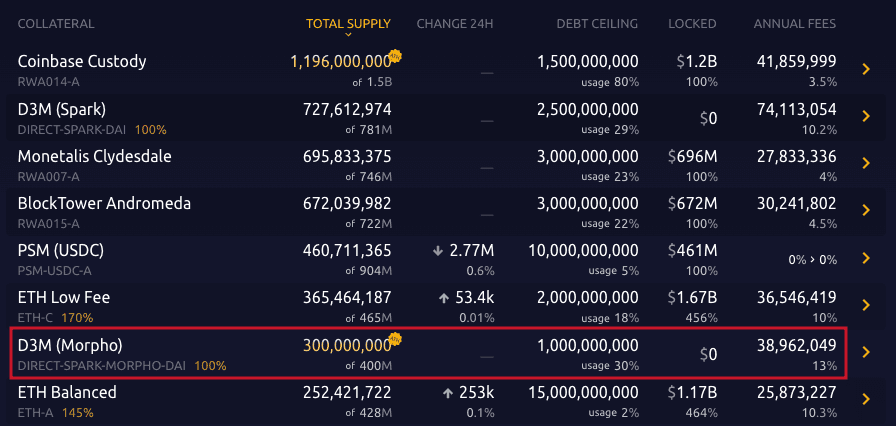Sort table by Annual Fees header
This screenshot has height=426, width=896.
click(x=795, y=23)
